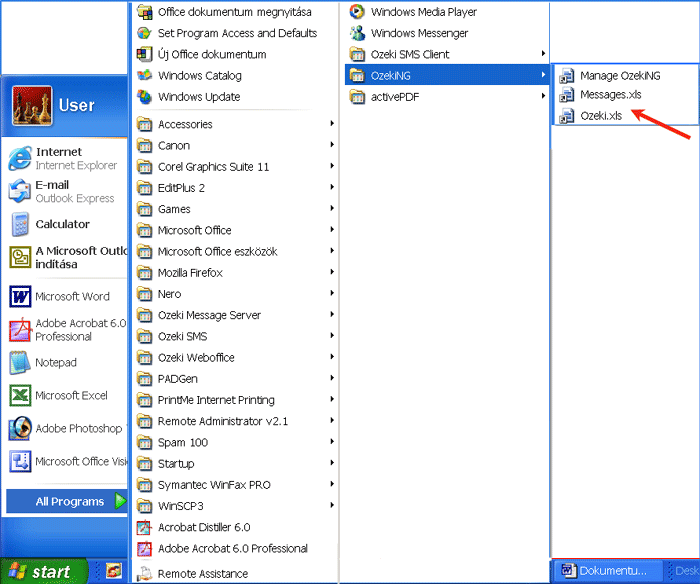700x584 pixels.
Task: Expand the WinSCP3 submenu arrow
Action: click(x=332, y=505)
